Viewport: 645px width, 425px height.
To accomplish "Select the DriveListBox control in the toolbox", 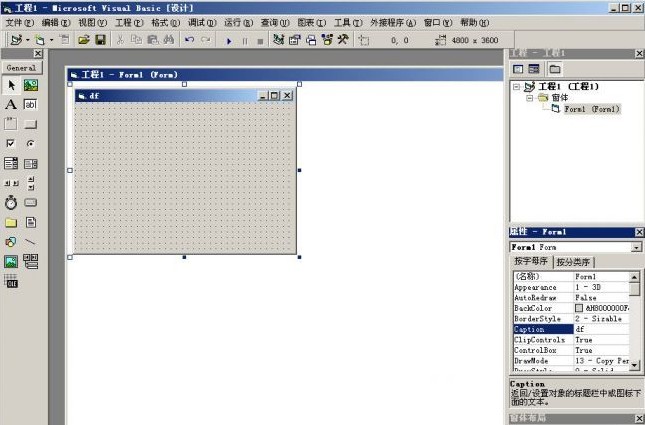I will coord(30,202).
